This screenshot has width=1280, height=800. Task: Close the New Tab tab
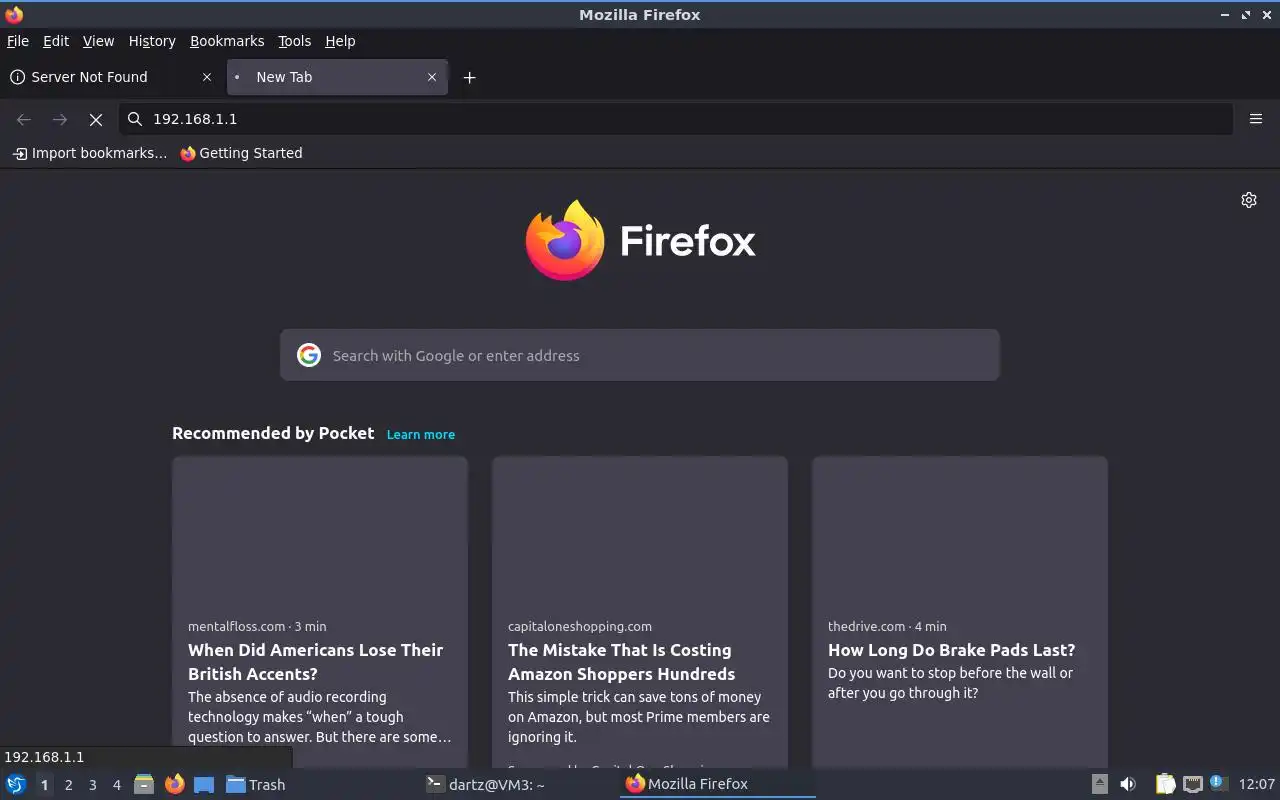(432, 77)
